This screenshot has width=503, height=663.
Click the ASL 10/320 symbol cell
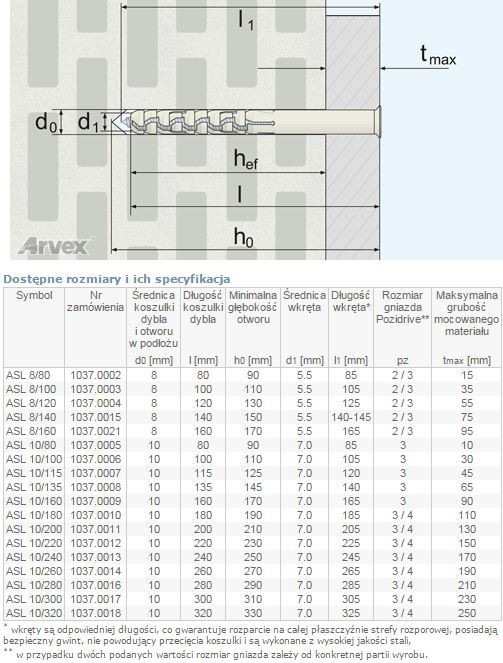34,613
